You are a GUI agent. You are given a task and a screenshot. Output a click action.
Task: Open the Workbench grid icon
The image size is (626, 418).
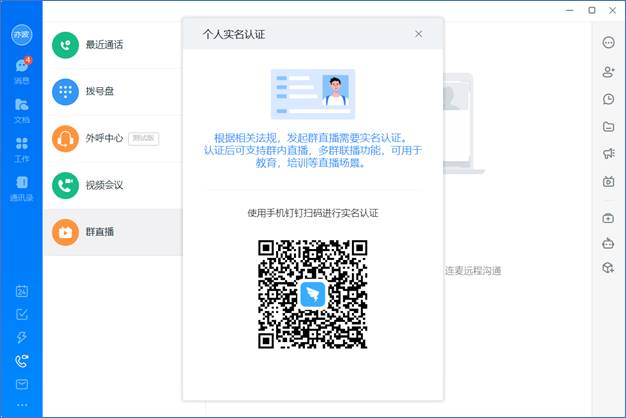(22, 150)
